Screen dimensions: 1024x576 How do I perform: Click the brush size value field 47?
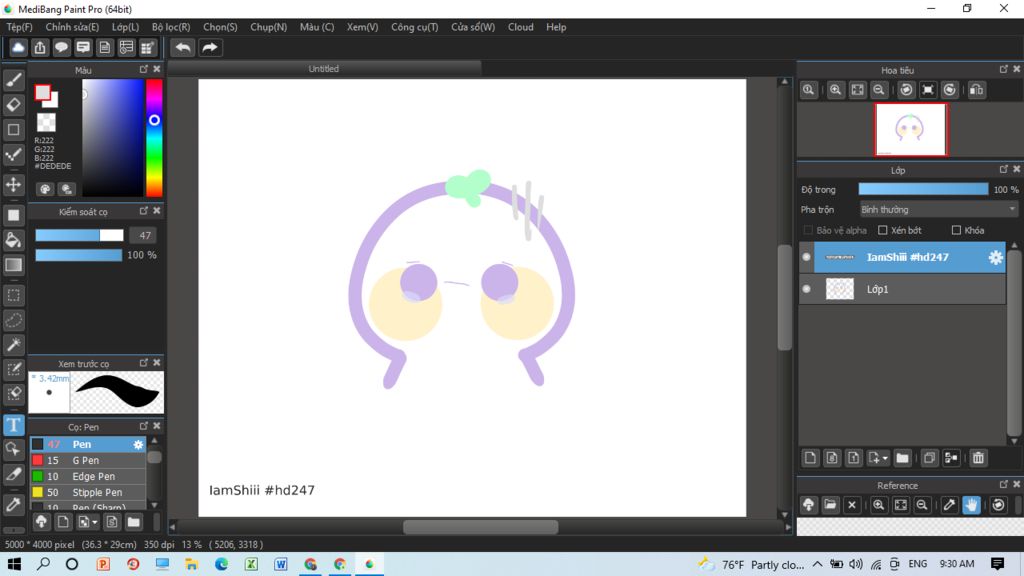click(144, 236)
